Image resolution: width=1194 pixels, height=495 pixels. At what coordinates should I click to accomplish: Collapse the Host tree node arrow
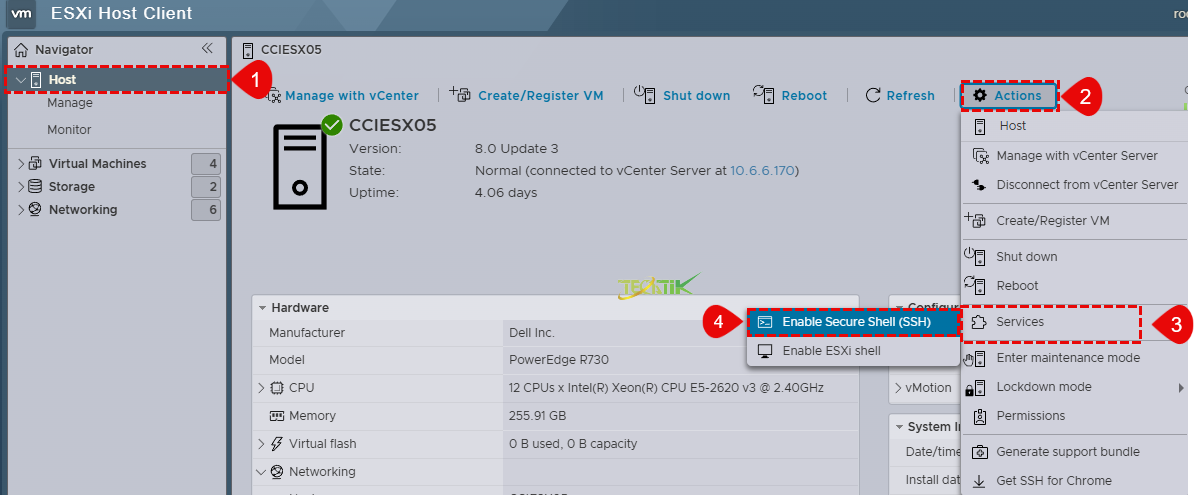click(21, 80)
